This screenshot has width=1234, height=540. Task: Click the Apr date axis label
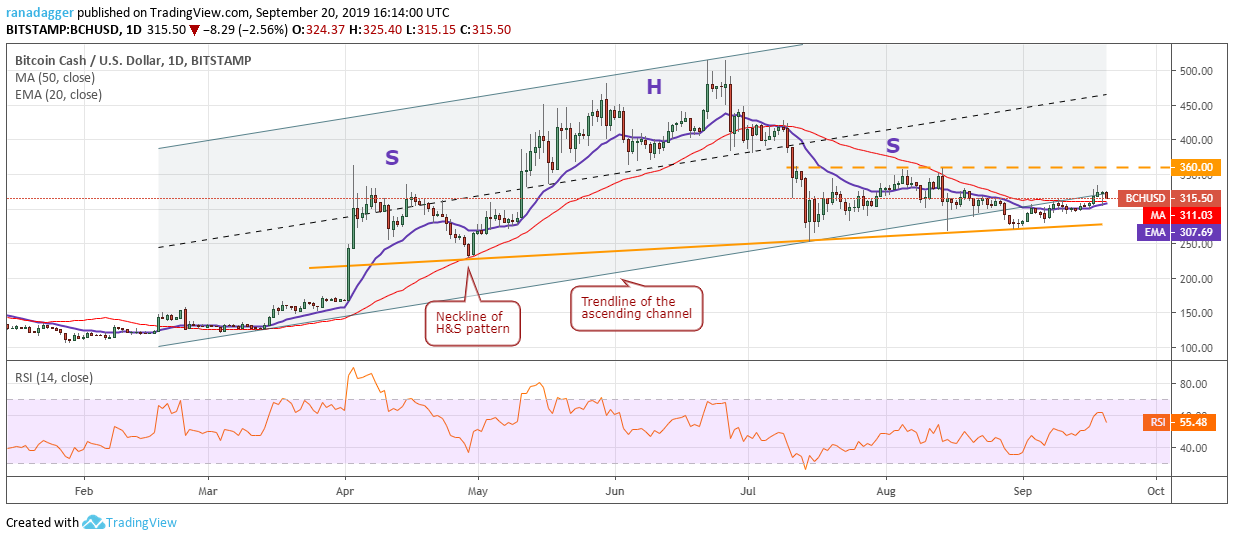pos(345,492)
